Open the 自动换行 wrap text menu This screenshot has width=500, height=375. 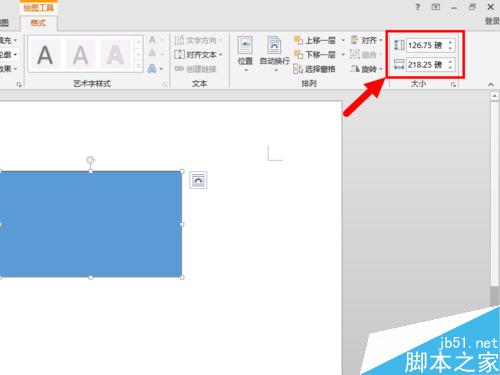[274, 54]
